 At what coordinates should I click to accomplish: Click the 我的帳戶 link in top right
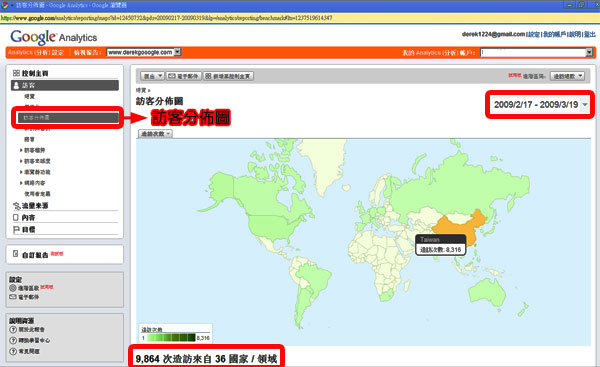[554, 34]
